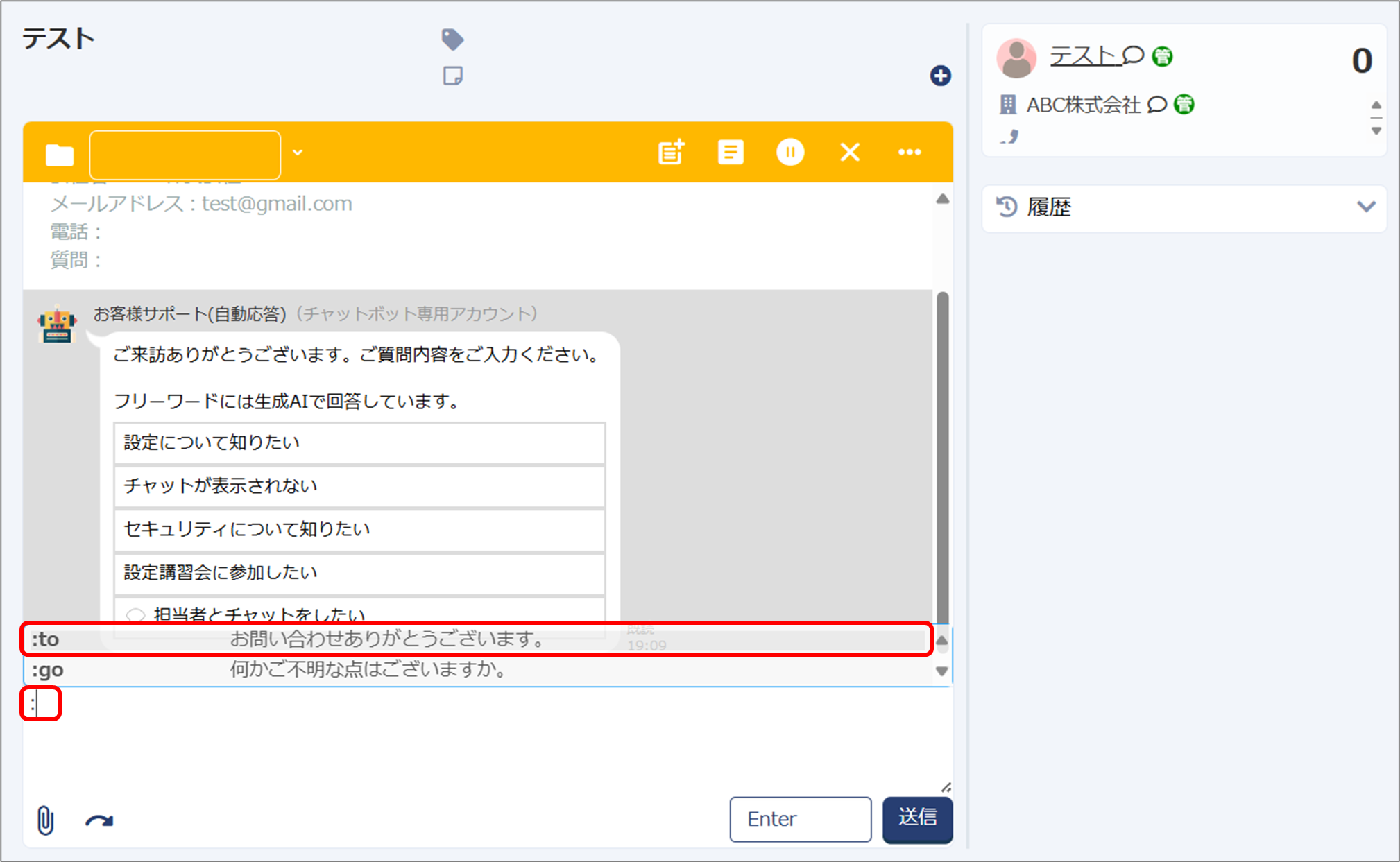
Task: Click the green badge icon beside テスト
Action: [1162, 56]
